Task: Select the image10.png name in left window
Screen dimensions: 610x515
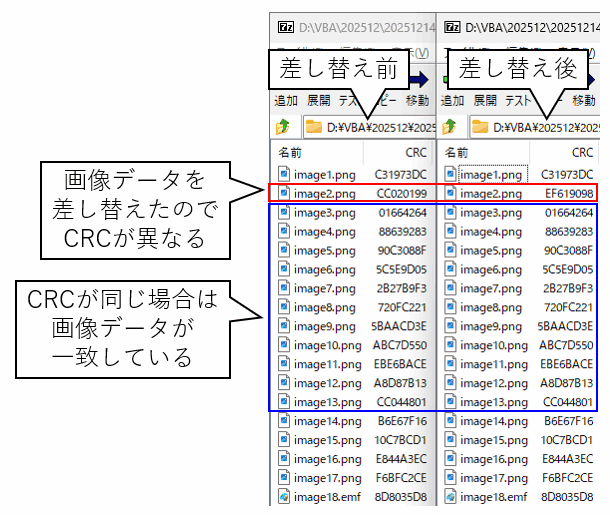Action: (x=328, y=345)
